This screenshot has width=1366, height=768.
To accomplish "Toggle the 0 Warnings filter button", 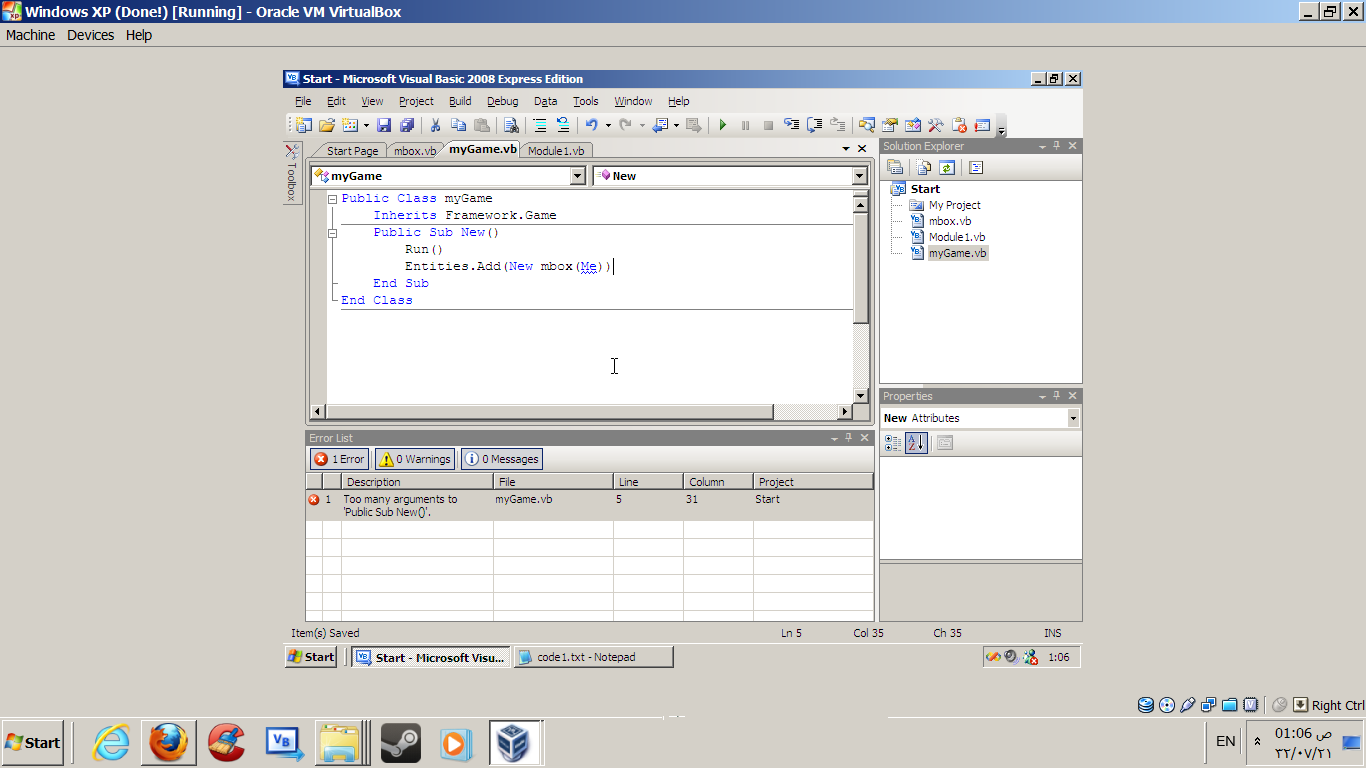I will (x=415, y=459).
